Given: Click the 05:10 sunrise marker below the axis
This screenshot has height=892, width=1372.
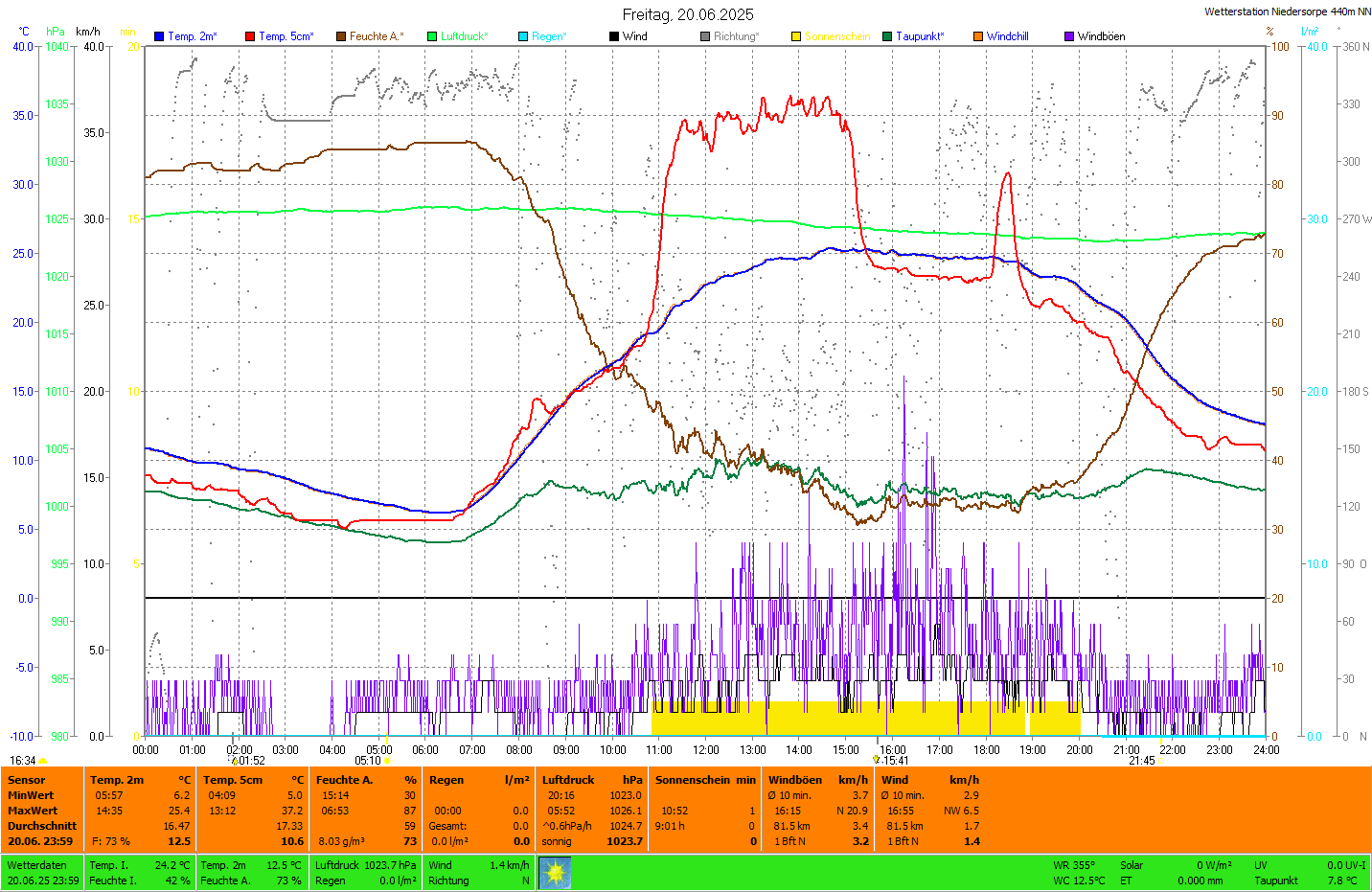Looking at the screenshot, I should [368, 761].
